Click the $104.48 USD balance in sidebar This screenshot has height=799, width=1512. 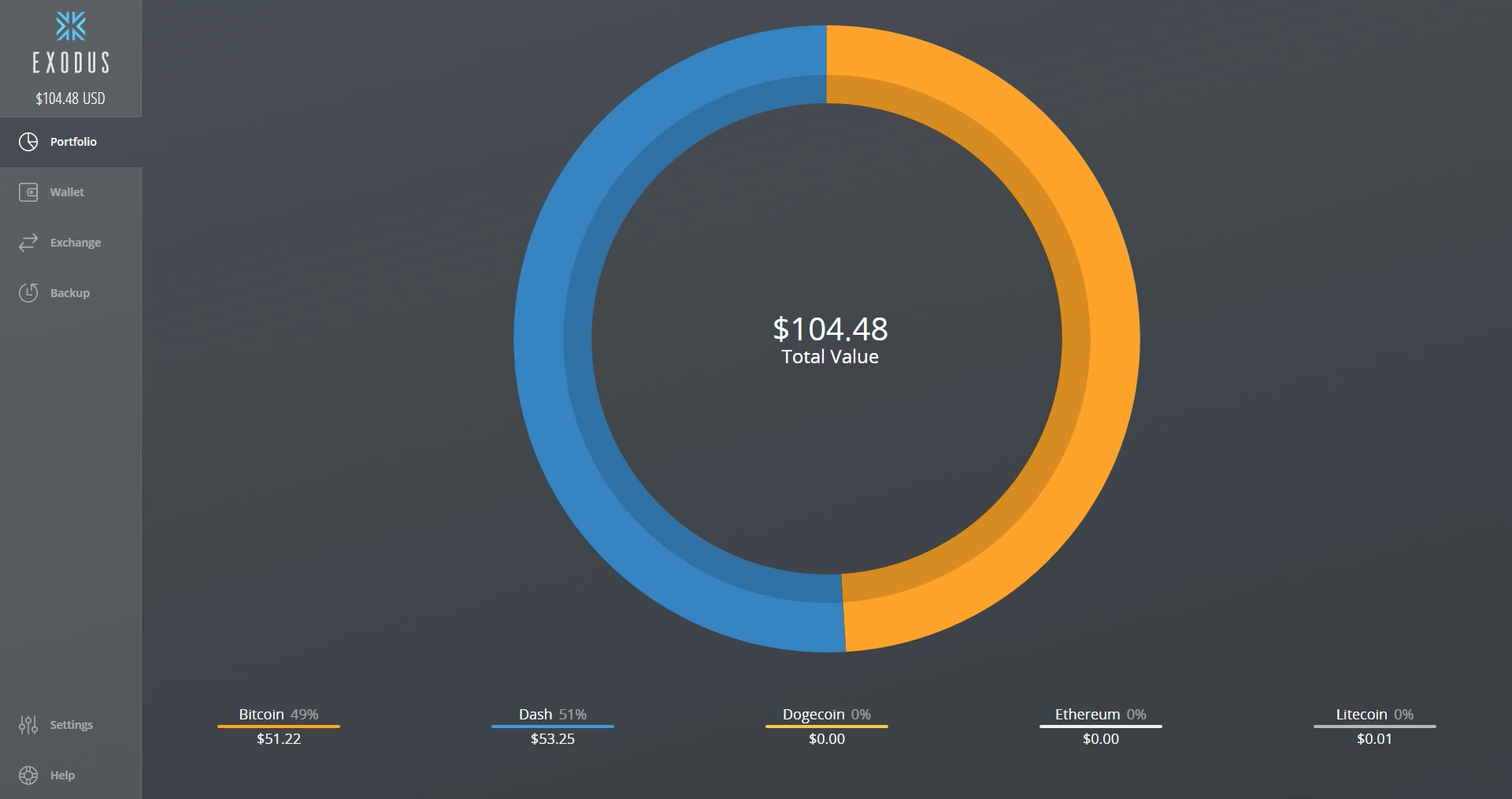[70, 98]
